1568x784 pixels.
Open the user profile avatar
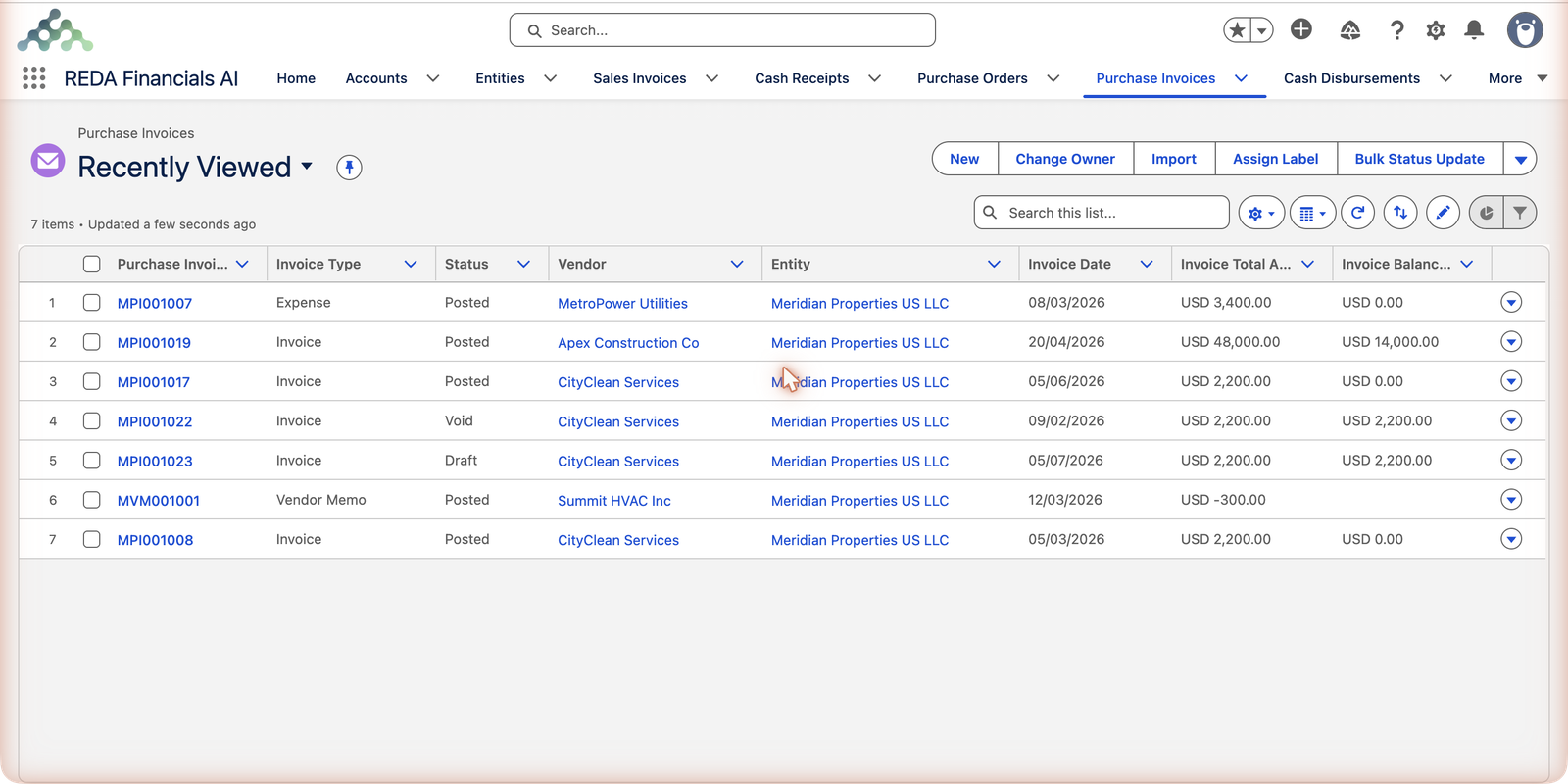click(1525, 30)
